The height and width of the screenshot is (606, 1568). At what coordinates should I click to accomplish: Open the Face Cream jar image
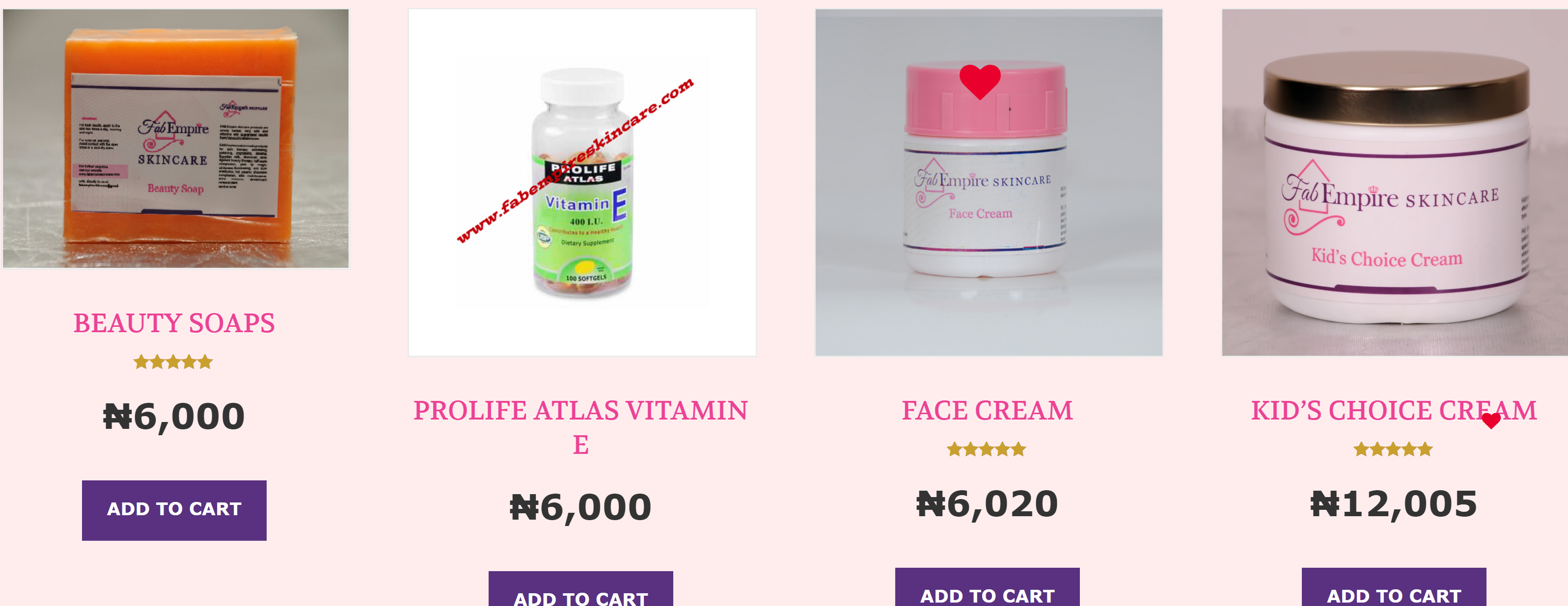(x=989, y=183)
